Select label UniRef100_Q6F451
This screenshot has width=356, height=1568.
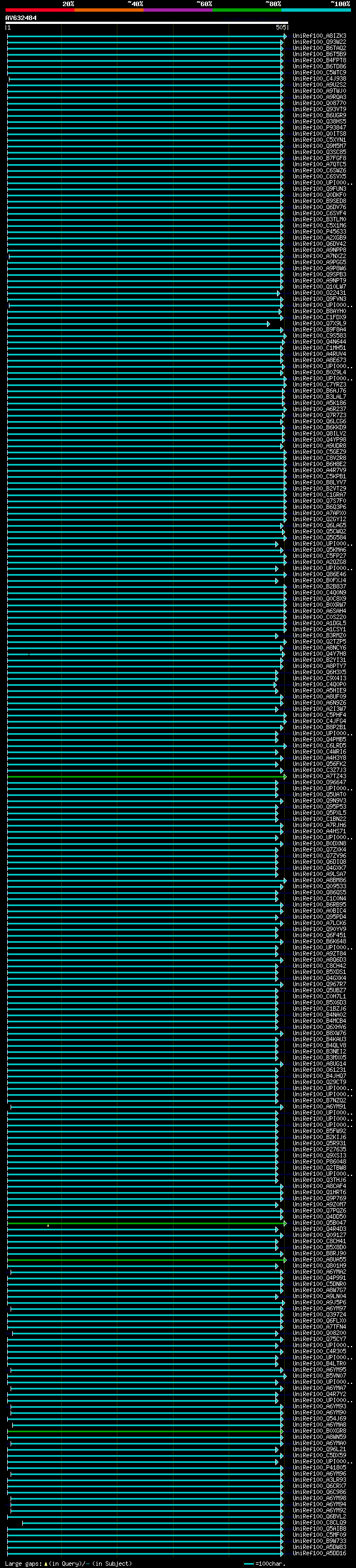(319, 935)
